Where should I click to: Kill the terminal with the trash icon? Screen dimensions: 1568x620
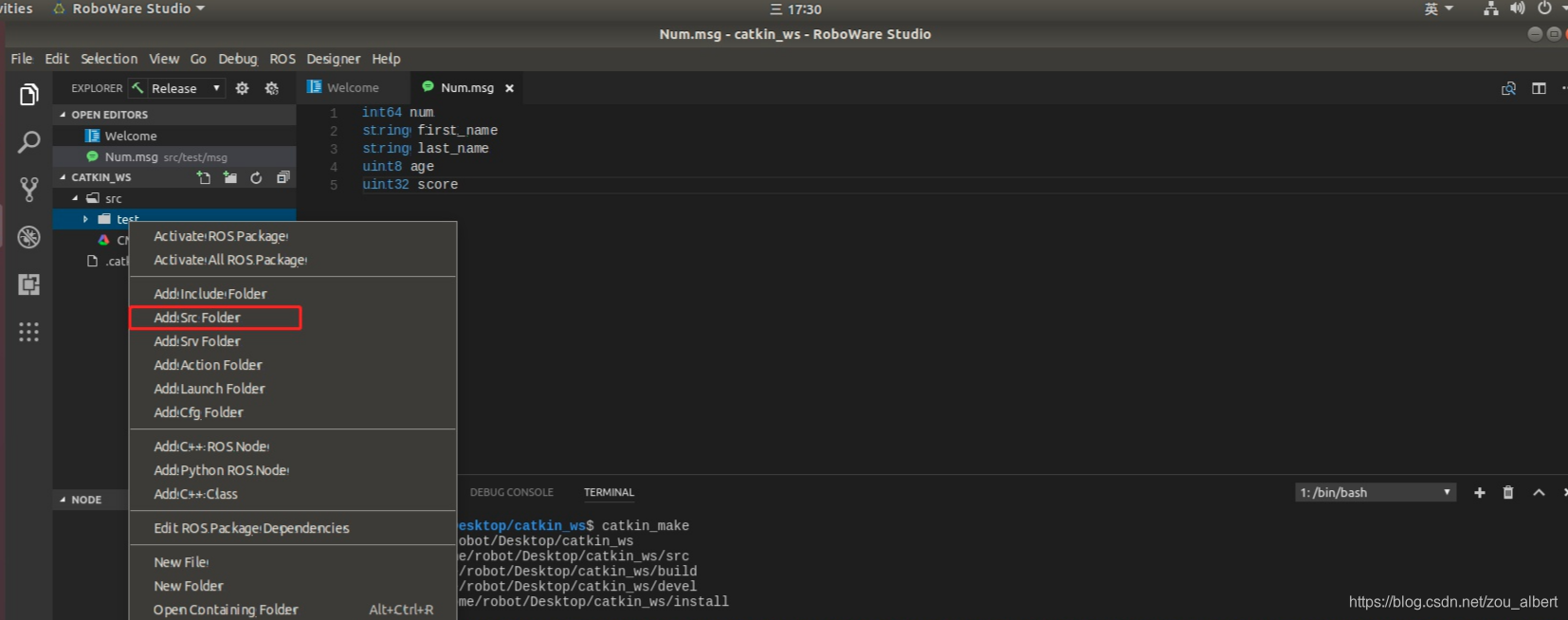1508,492
